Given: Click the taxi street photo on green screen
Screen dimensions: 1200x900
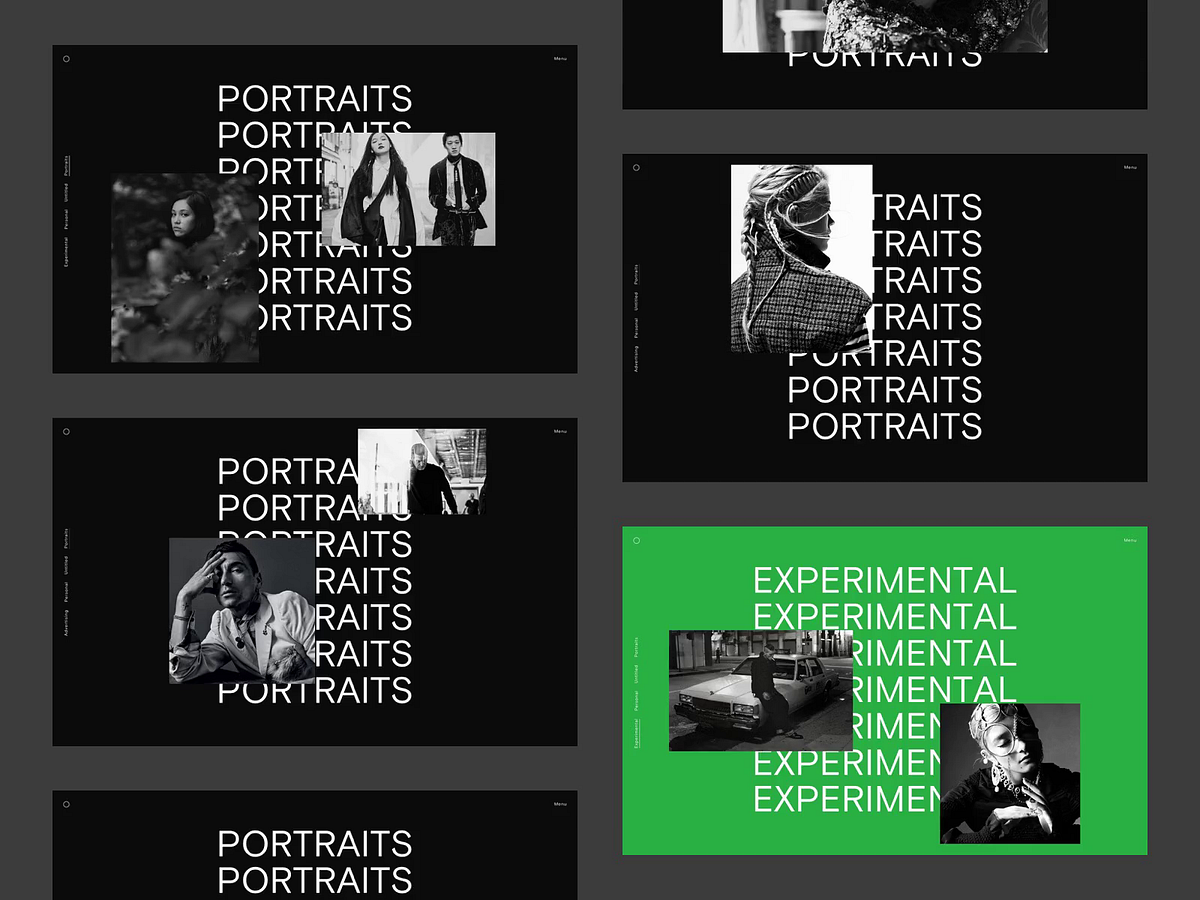Looking at the screenshot, I should pos(758,690).
